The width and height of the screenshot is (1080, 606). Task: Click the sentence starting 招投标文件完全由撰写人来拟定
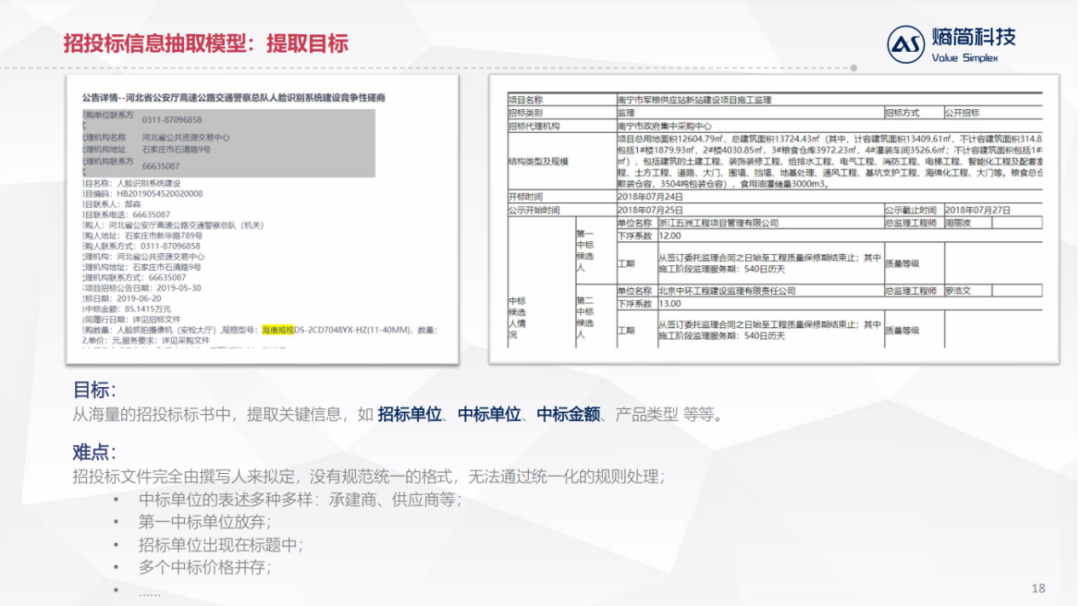click(x=368, y=477)
